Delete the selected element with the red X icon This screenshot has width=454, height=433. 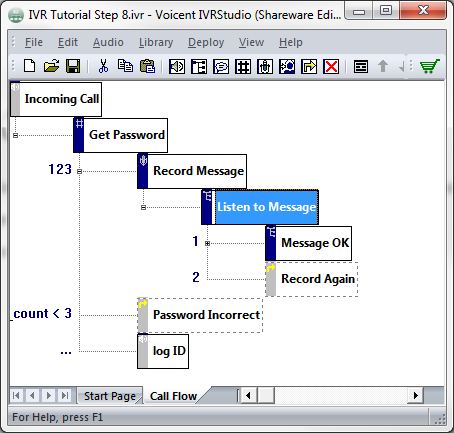pyautogui.click(x=331, y=66)
